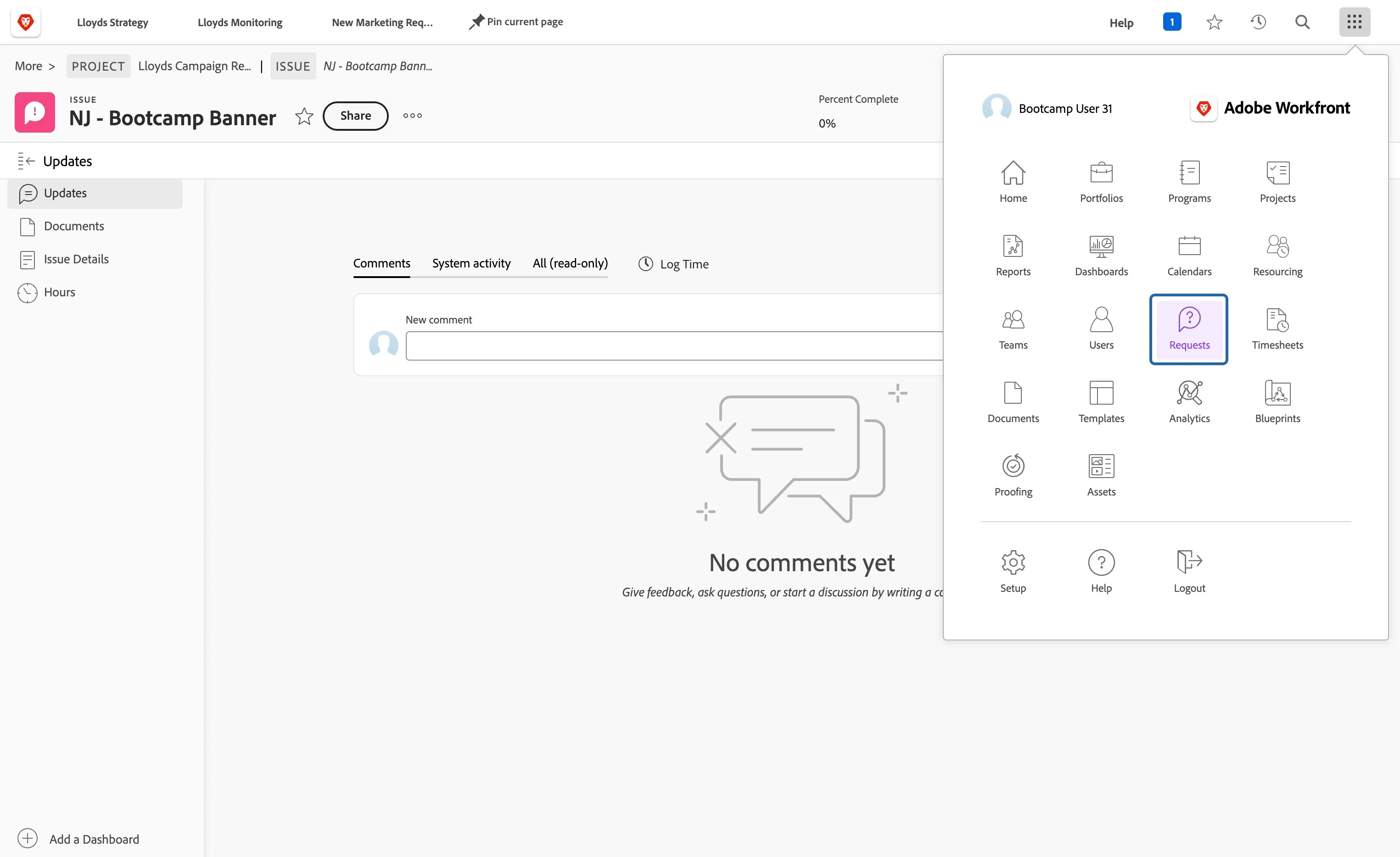This screenshot has height=857, width=1400.
Task: Click Pin current page
Action: click(x=515, y=22)
